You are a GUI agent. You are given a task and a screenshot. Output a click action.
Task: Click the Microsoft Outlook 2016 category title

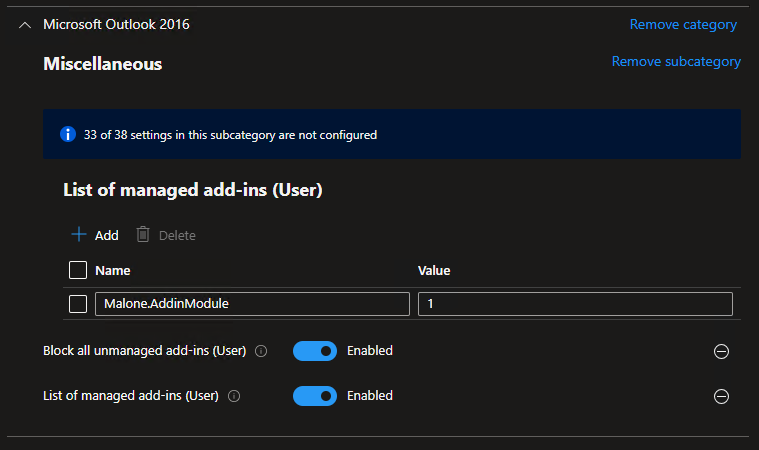click(x=116, y=24)
